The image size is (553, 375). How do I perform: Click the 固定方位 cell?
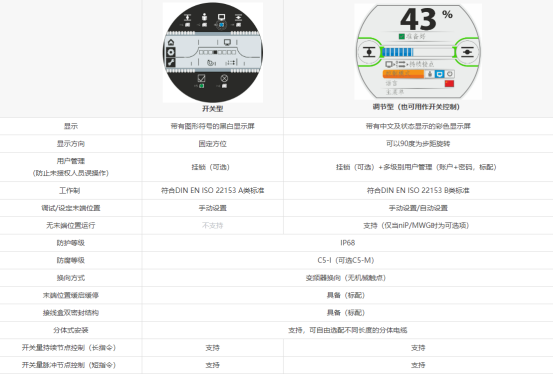213,144
